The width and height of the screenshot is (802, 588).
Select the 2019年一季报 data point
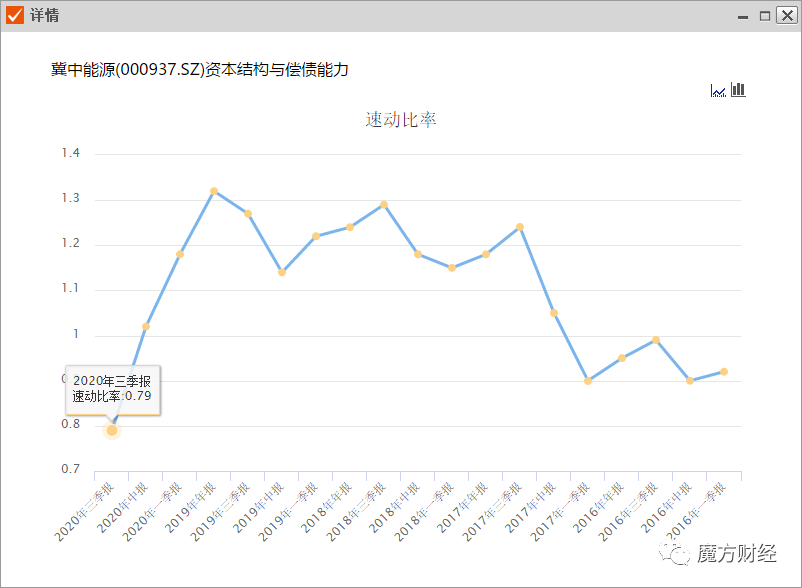(x=316, y=236)
